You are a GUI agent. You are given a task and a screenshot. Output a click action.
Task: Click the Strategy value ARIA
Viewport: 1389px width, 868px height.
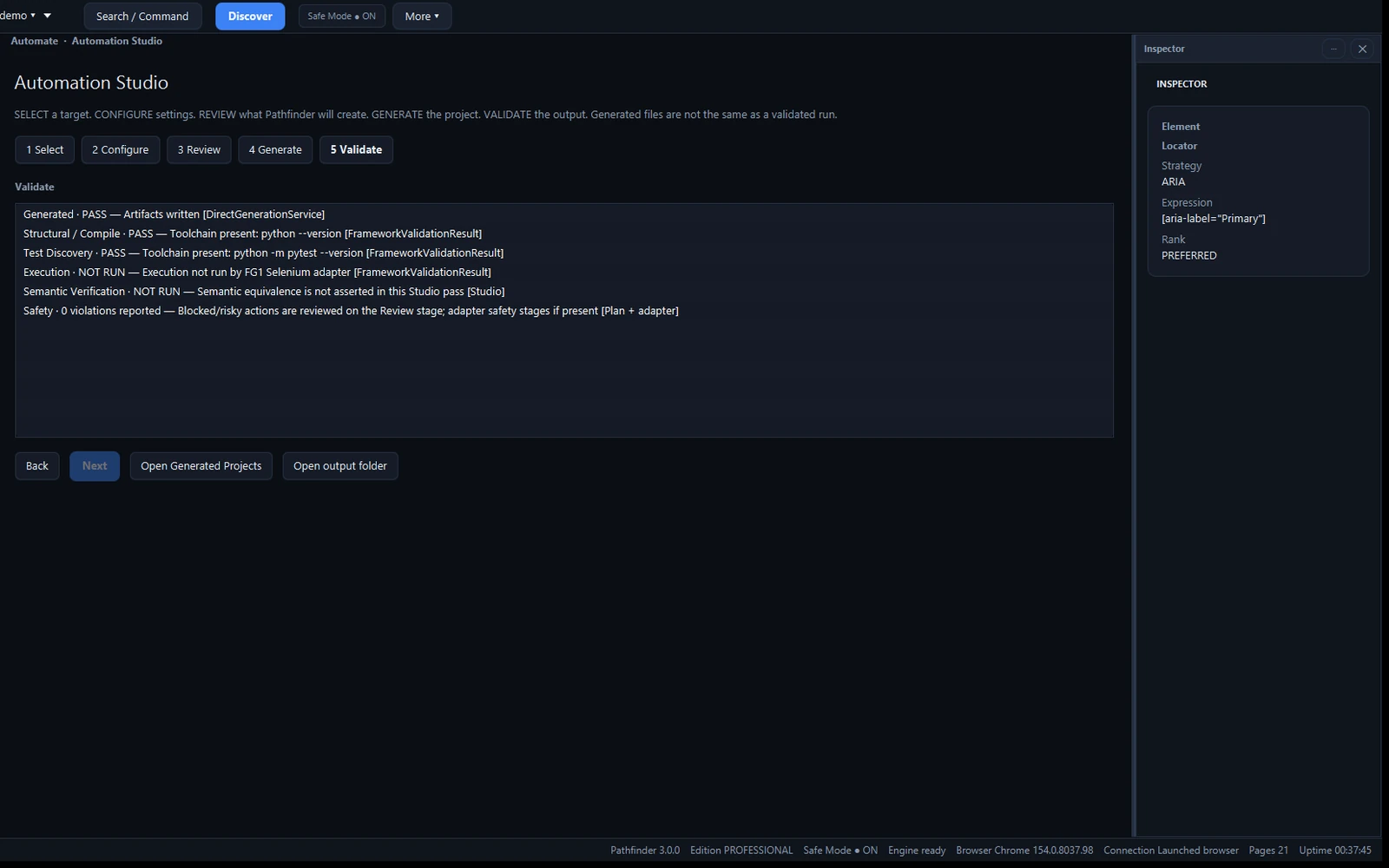click(x=1173, y=182)
